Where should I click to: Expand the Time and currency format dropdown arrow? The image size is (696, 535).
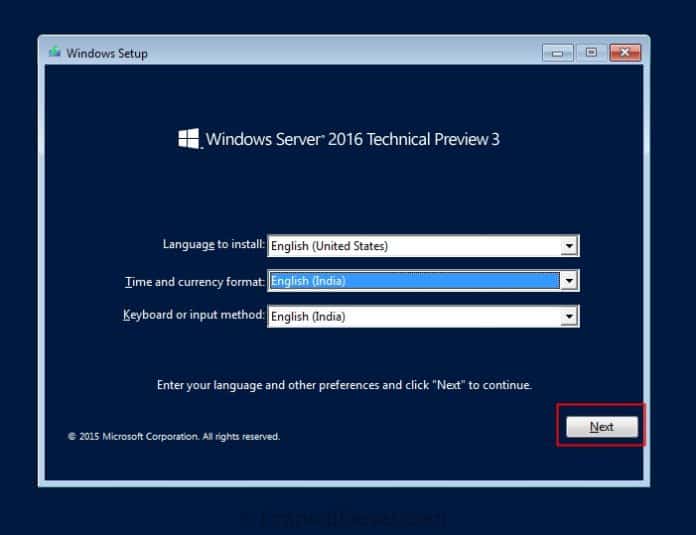[x=569, y=281]
